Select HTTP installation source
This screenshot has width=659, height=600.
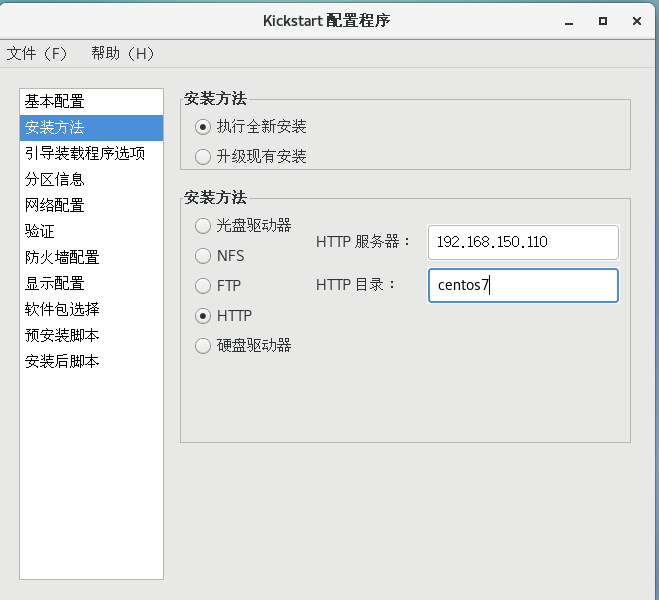coord(203,316)
